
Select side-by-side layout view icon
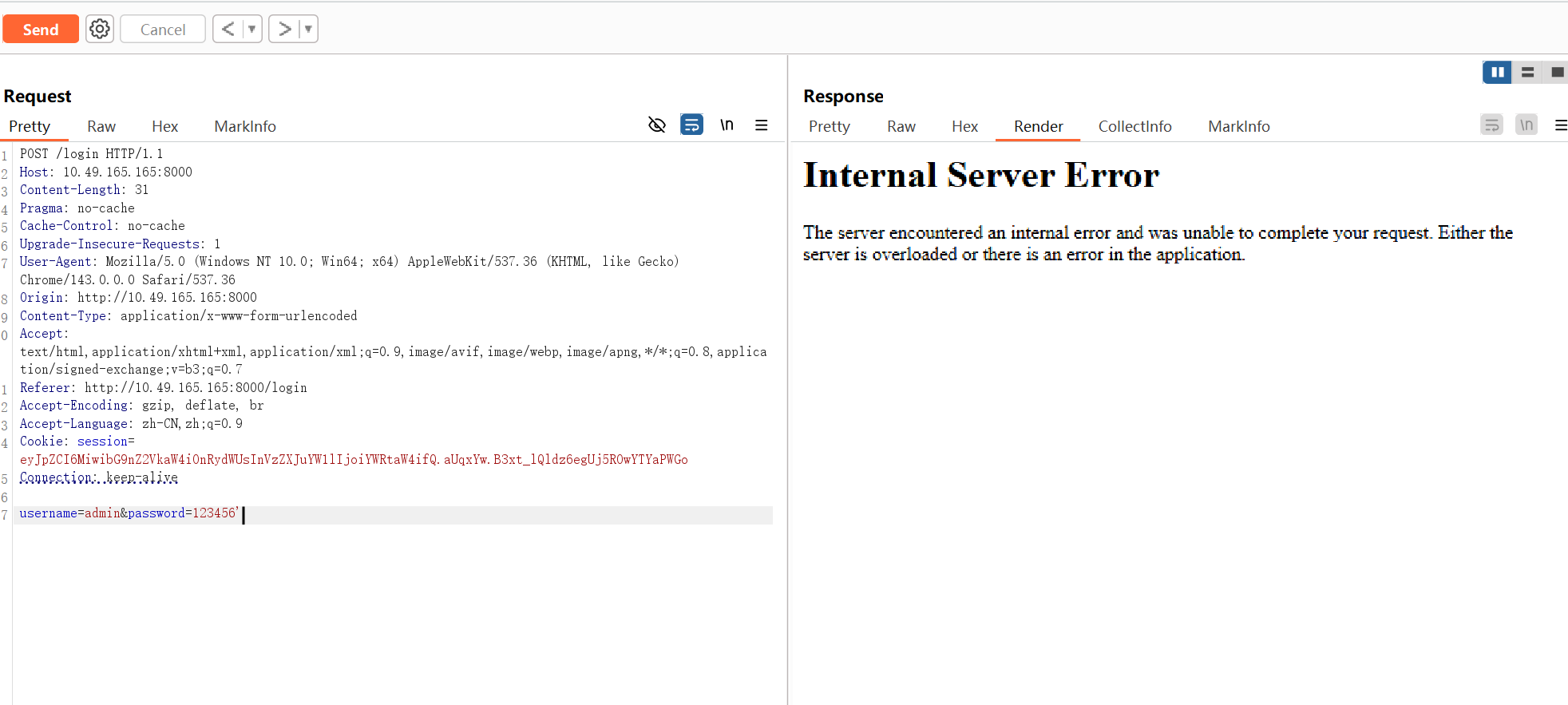(x=1497, y=73)
